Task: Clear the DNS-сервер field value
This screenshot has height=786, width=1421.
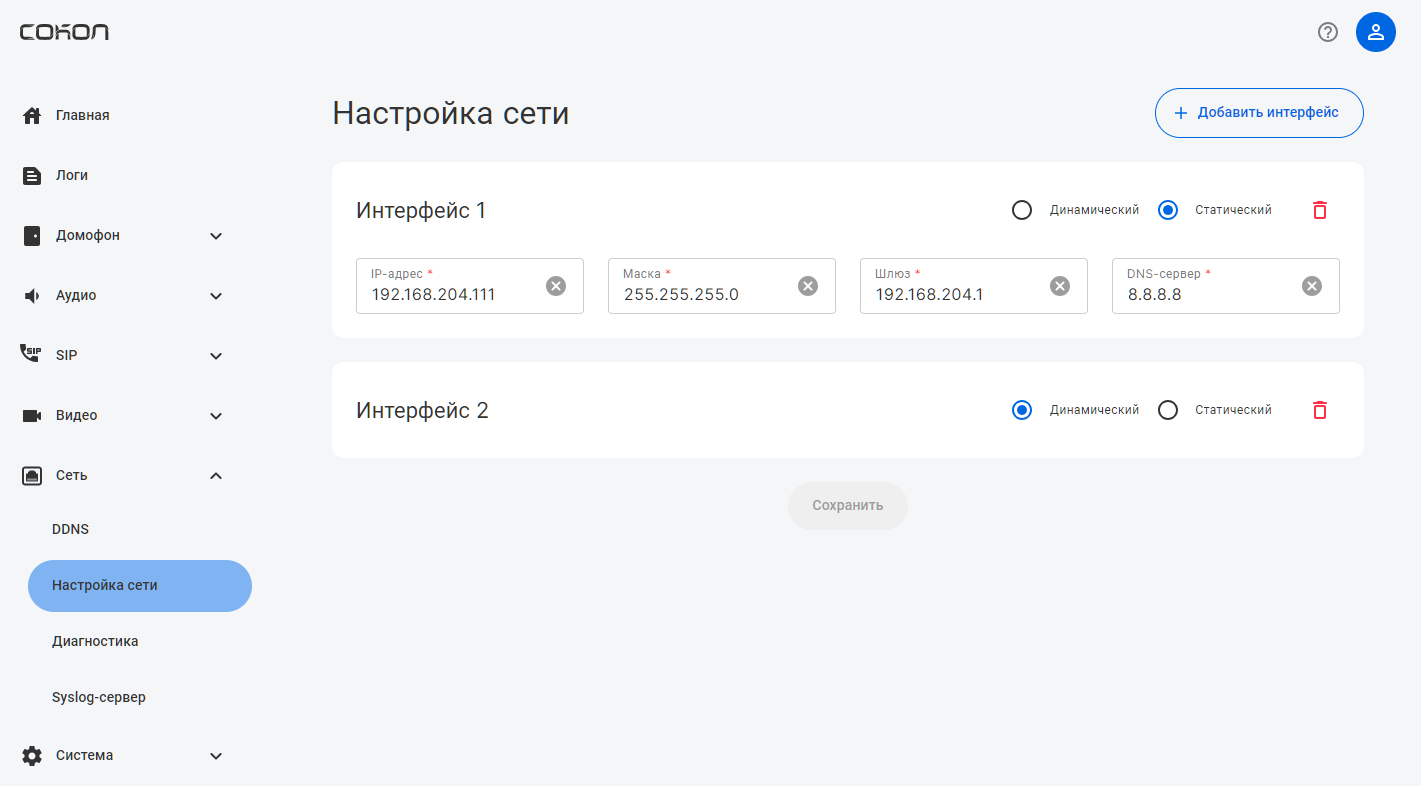Action: point(1312,286)
